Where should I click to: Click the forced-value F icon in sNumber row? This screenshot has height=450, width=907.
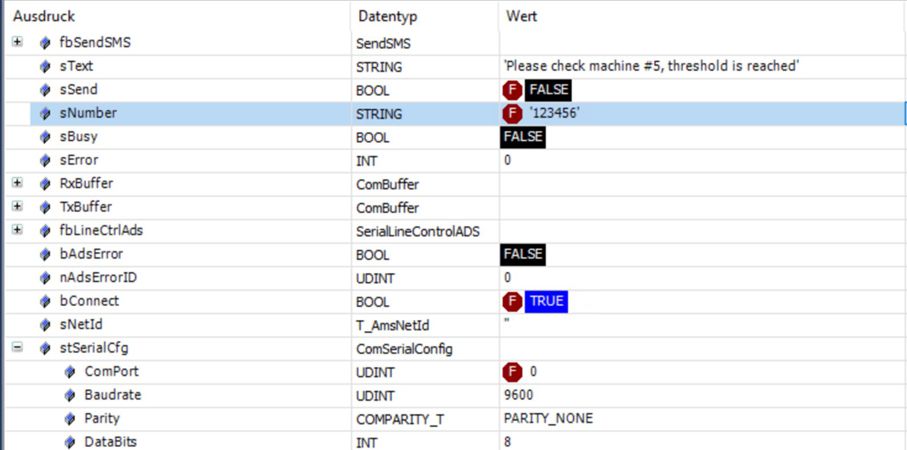[512, 114]
